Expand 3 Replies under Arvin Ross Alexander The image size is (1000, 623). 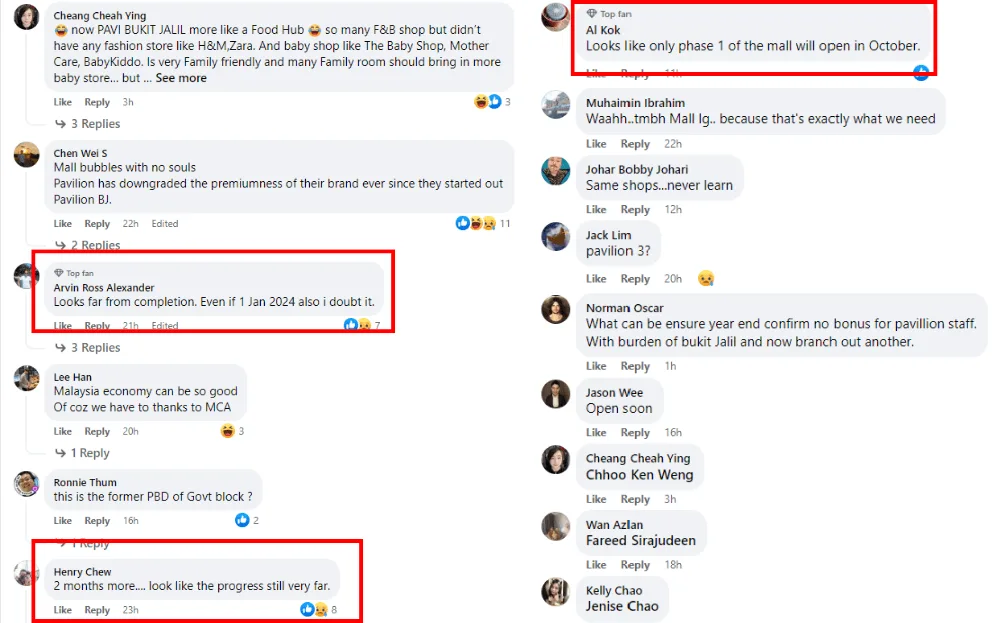click(x=95, y=348)
